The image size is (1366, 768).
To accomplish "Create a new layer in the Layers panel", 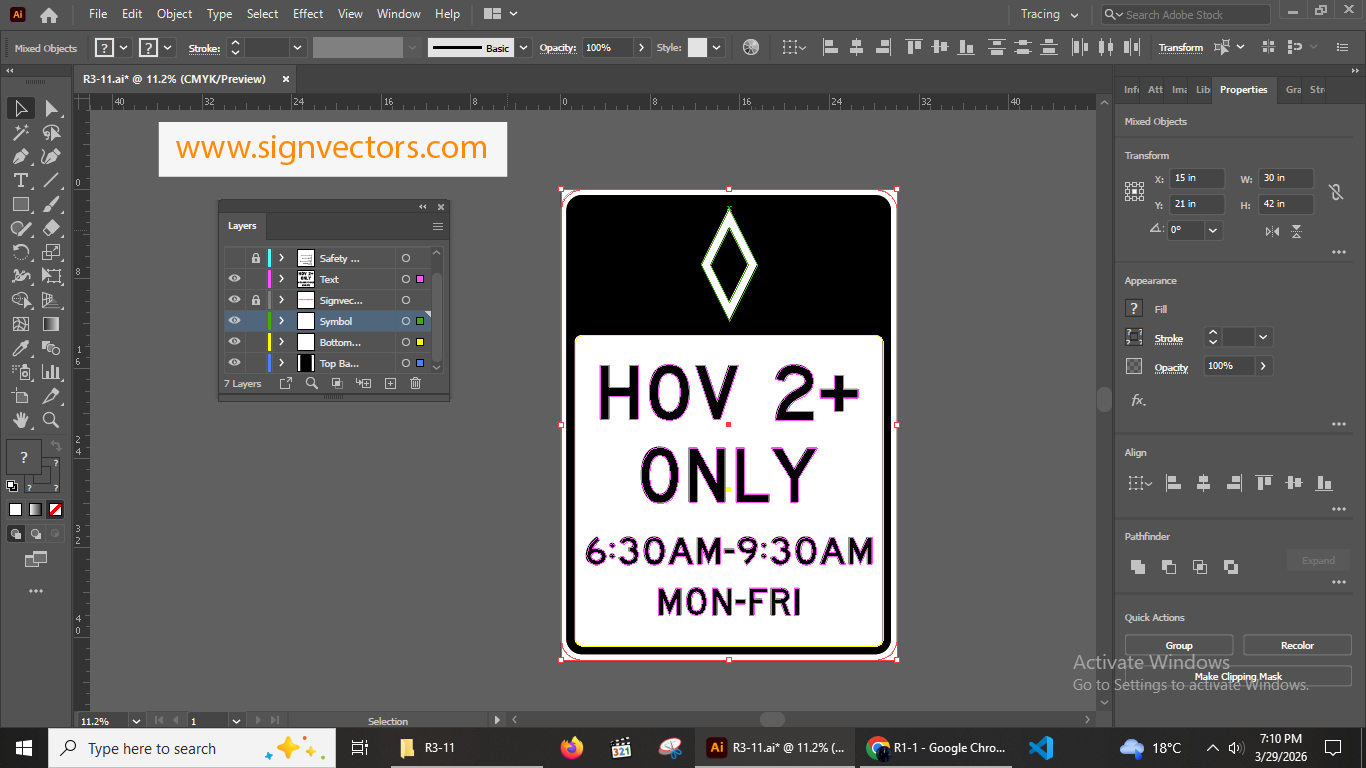I will [x=390, y=383].
